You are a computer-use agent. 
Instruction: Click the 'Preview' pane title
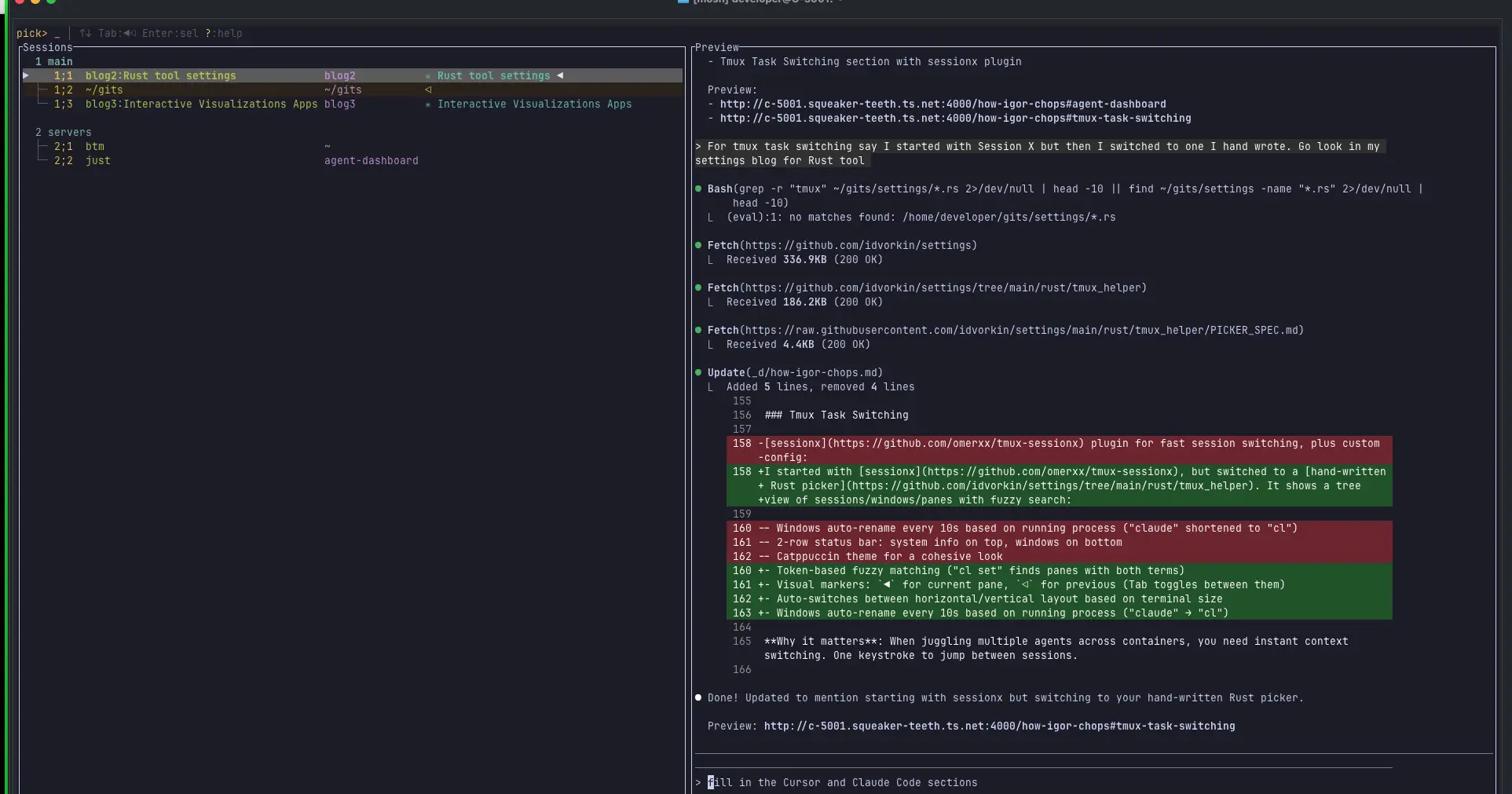717,47
